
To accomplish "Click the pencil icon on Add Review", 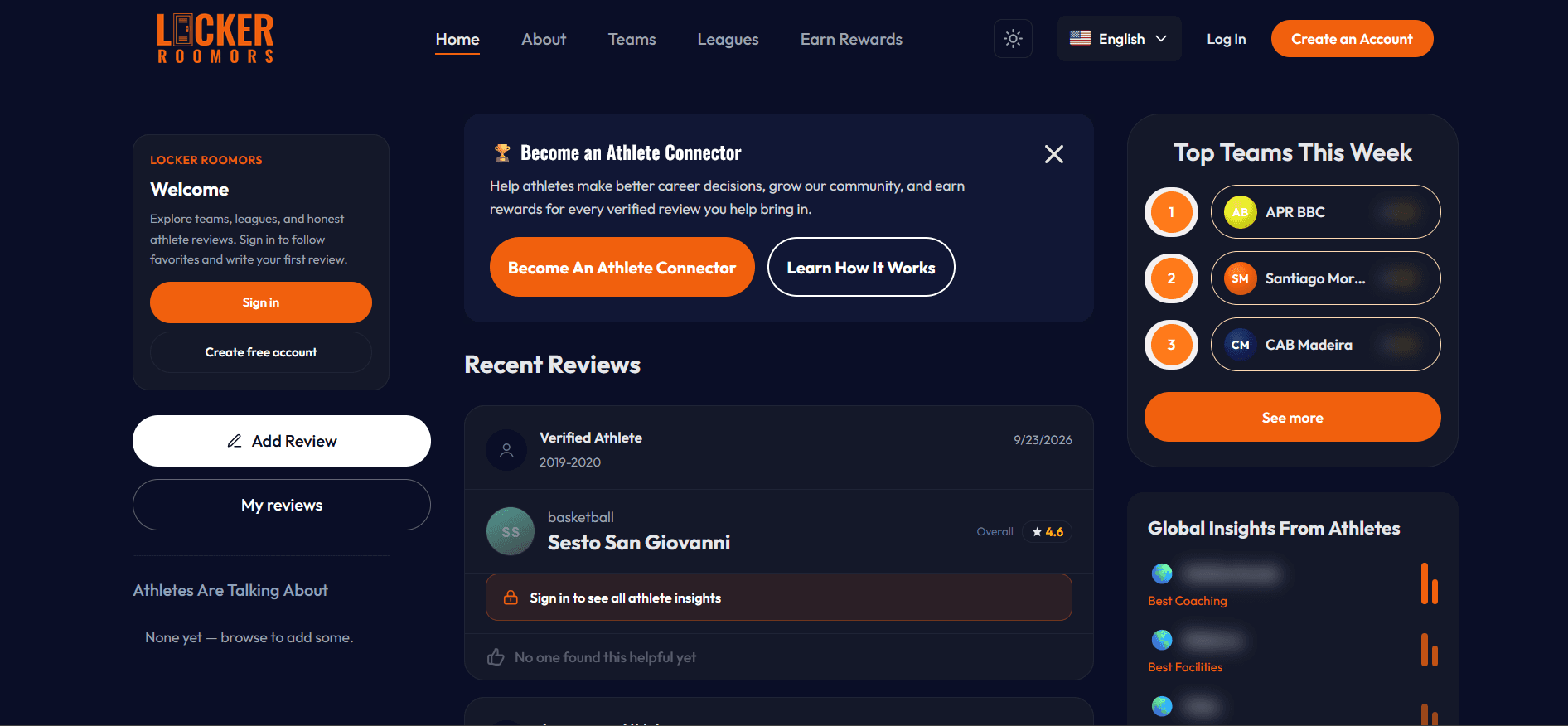I will click(235, 441).
